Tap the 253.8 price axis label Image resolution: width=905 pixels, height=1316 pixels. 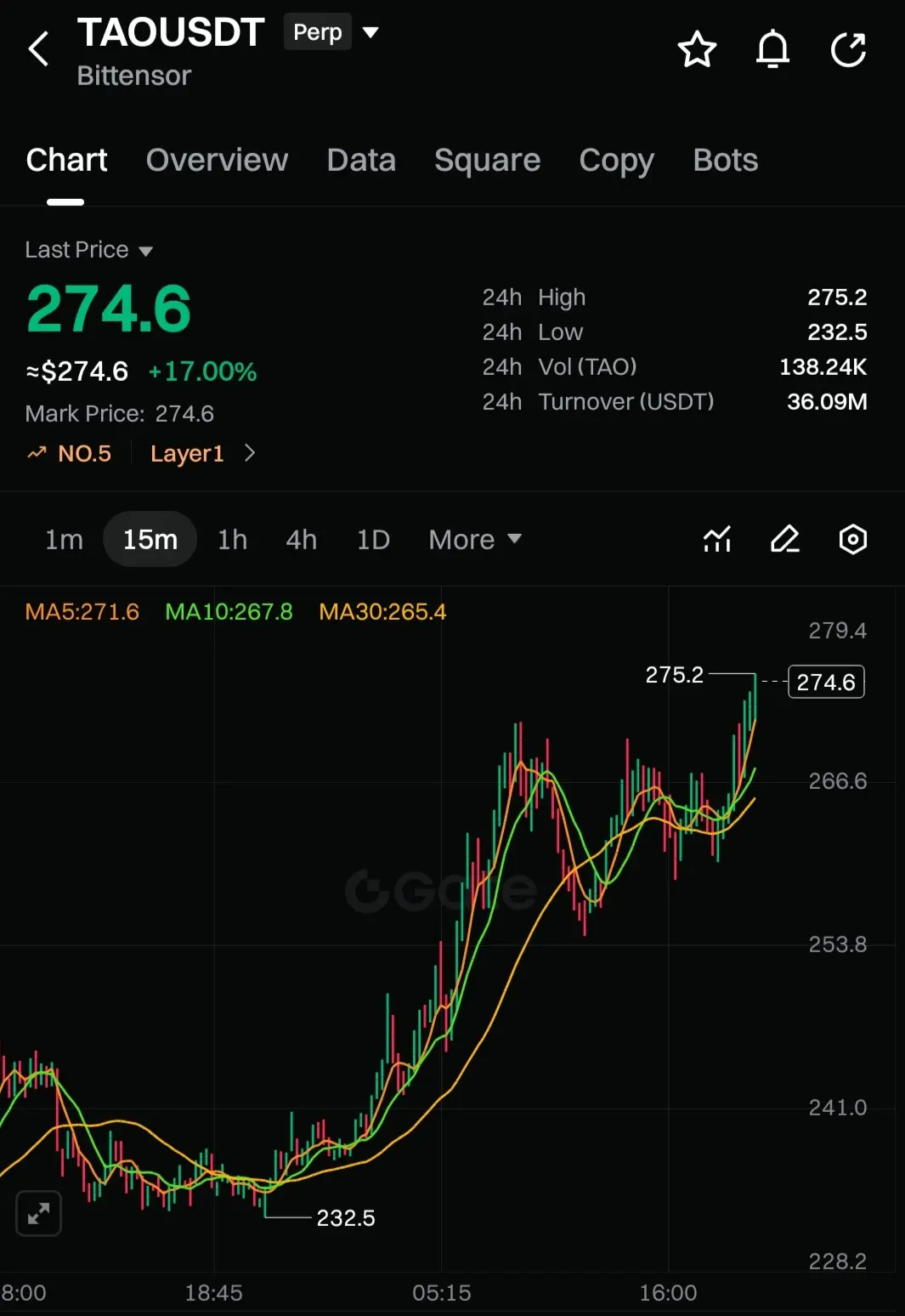[x=837, y=944]
